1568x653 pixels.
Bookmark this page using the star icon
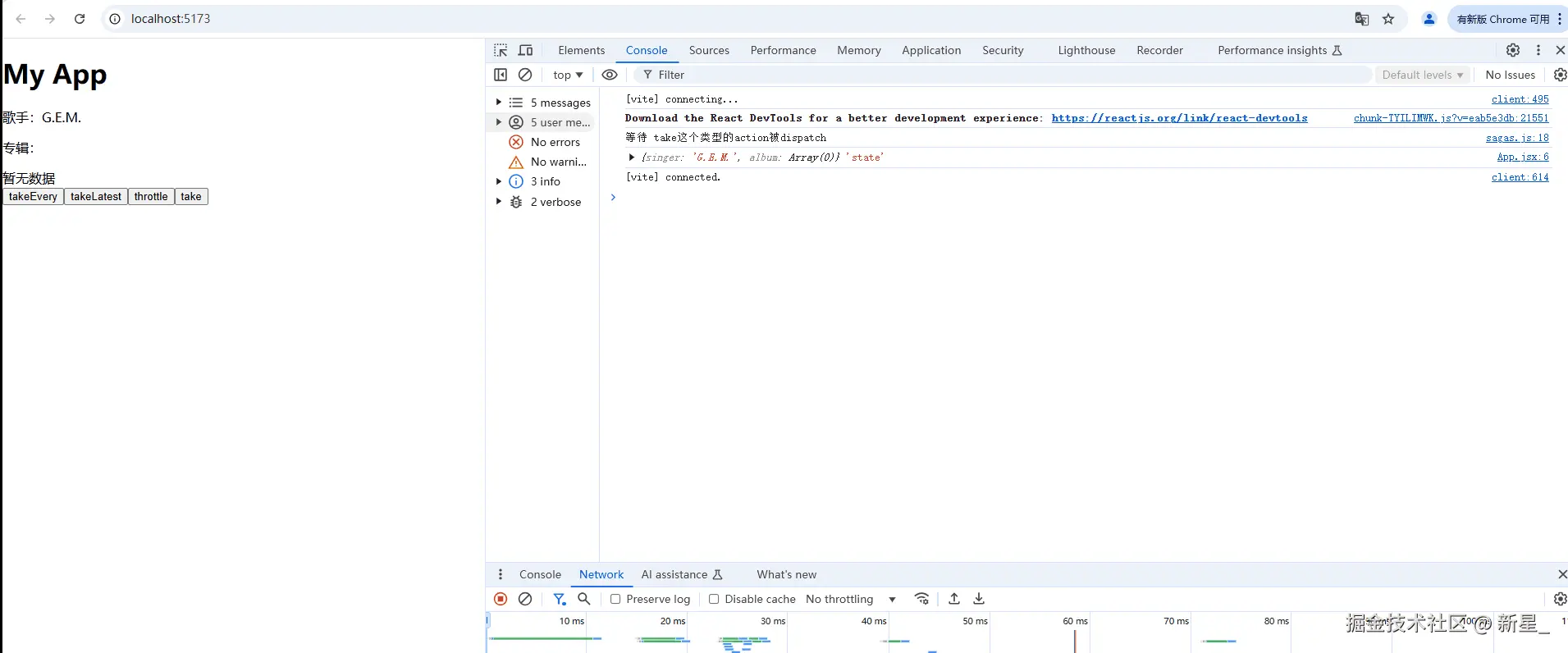point(1388,19)
